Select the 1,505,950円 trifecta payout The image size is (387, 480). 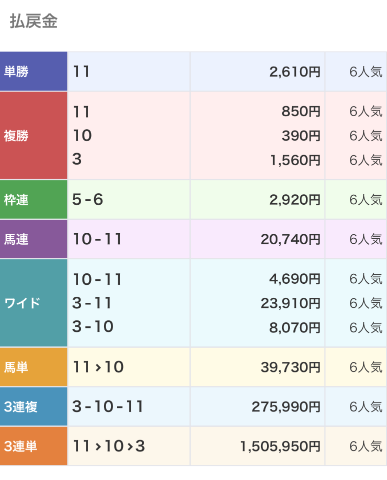[x=280, y=446]
